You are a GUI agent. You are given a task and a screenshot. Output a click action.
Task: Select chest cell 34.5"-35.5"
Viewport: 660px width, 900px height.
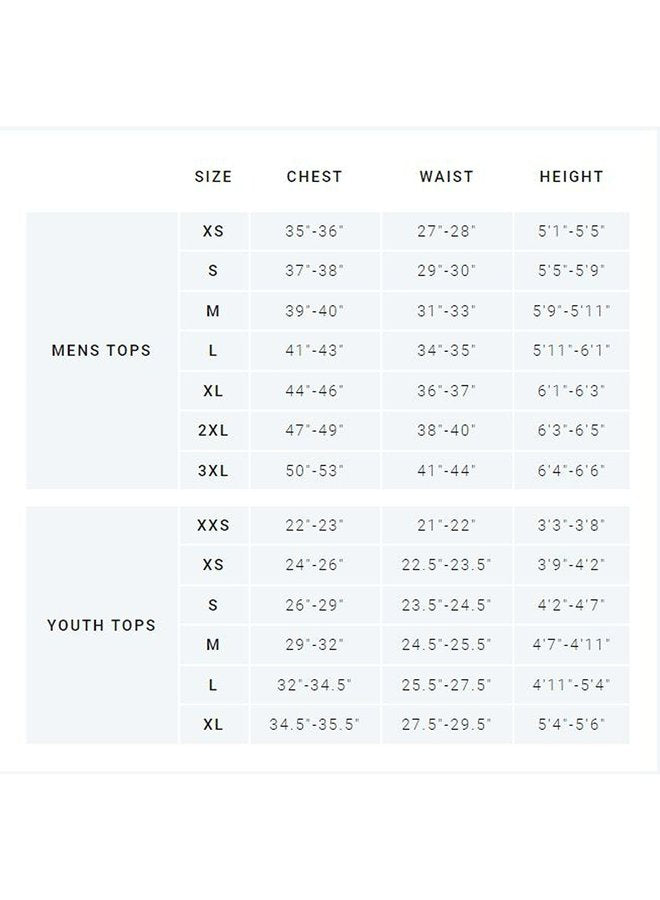(x=314, y=725)
